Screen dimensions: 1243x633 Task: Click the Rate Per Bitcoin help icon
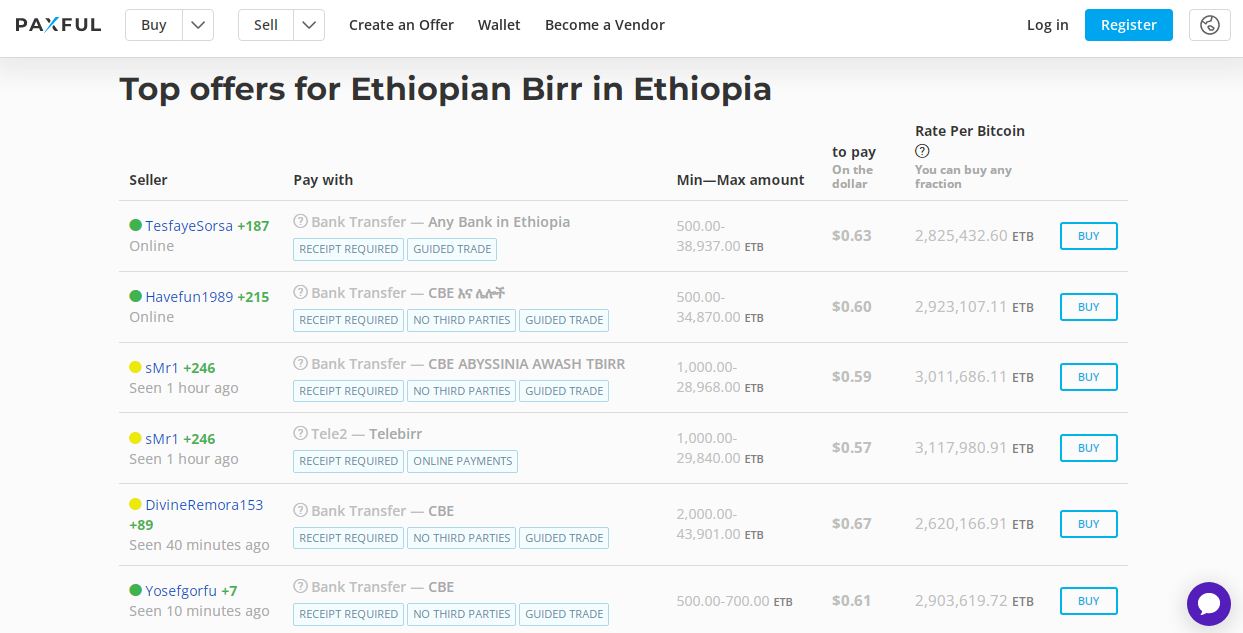[922, 151]
